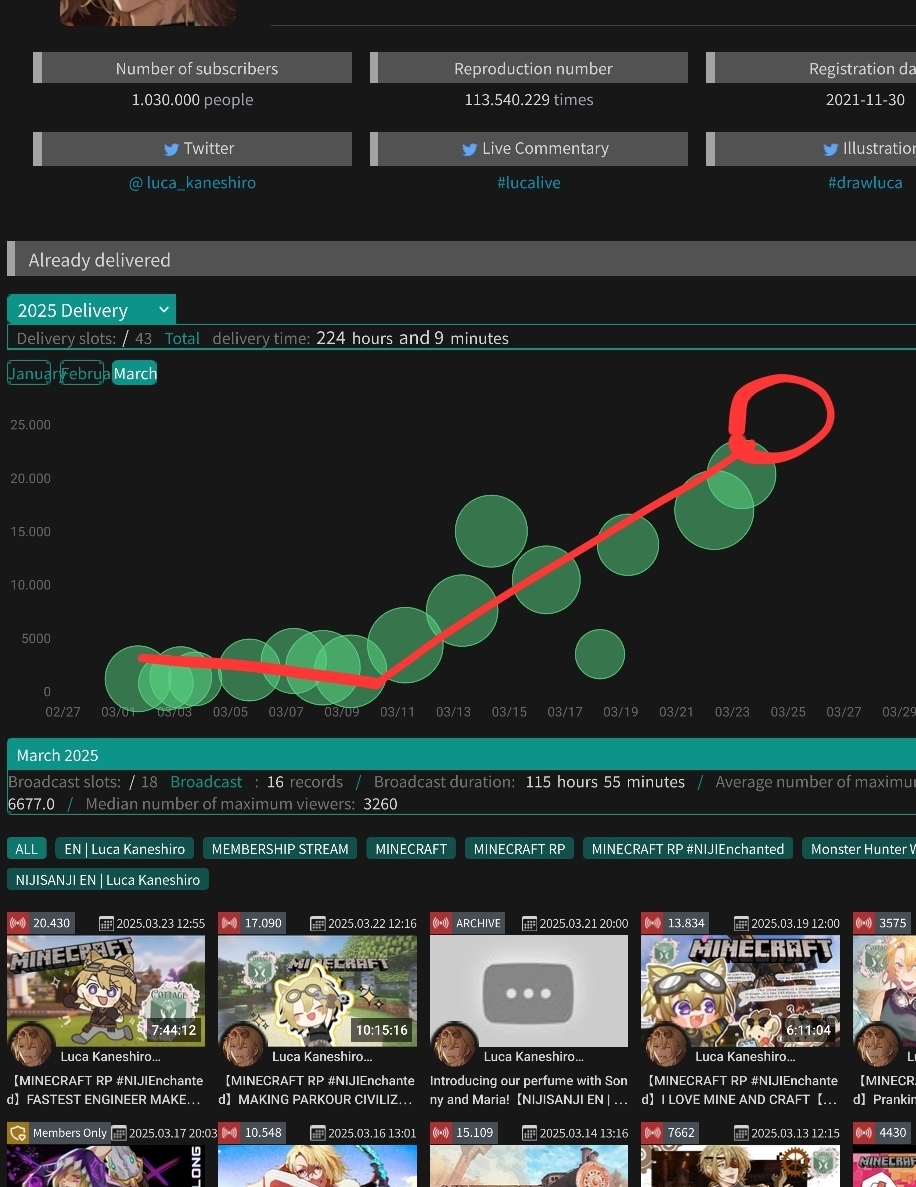
Task: Click calendar icon beside 2025.03.14 13:16
Action: pos(530,1133)
